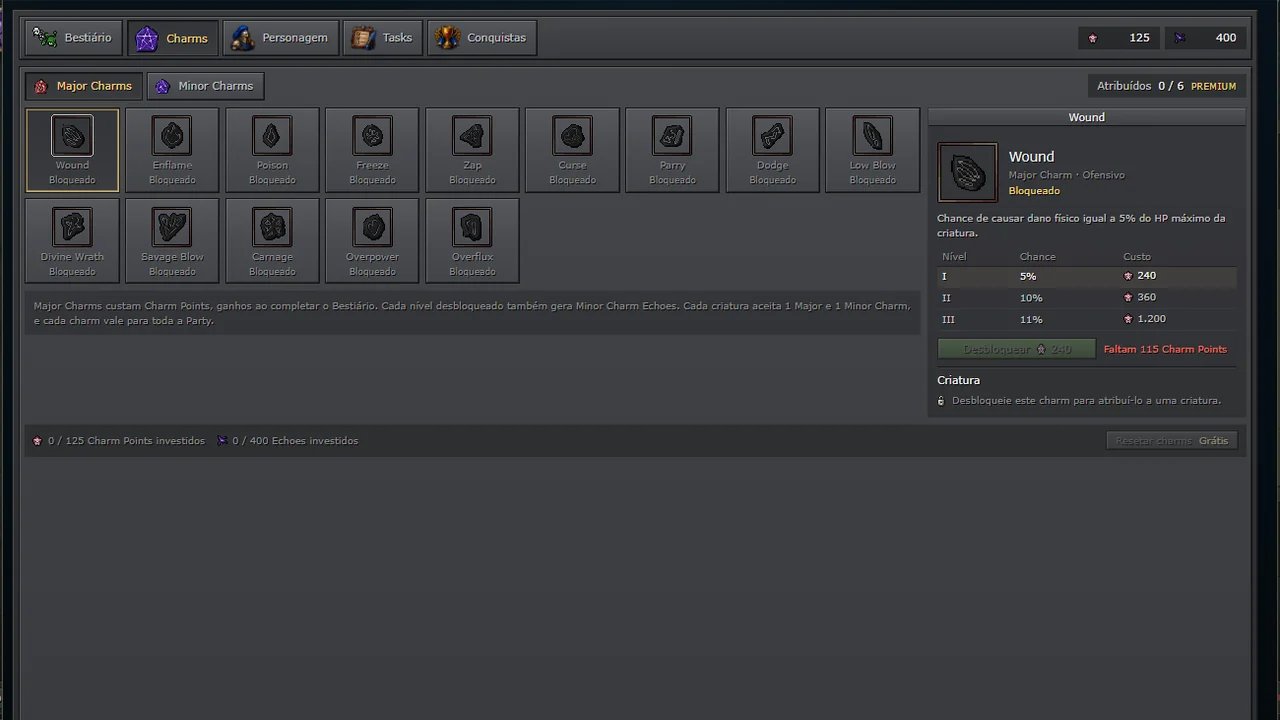The width and height of the screenshot is (1280, 720).
Task: Select the Low Blow charm tile
Action: pos(872,150)
